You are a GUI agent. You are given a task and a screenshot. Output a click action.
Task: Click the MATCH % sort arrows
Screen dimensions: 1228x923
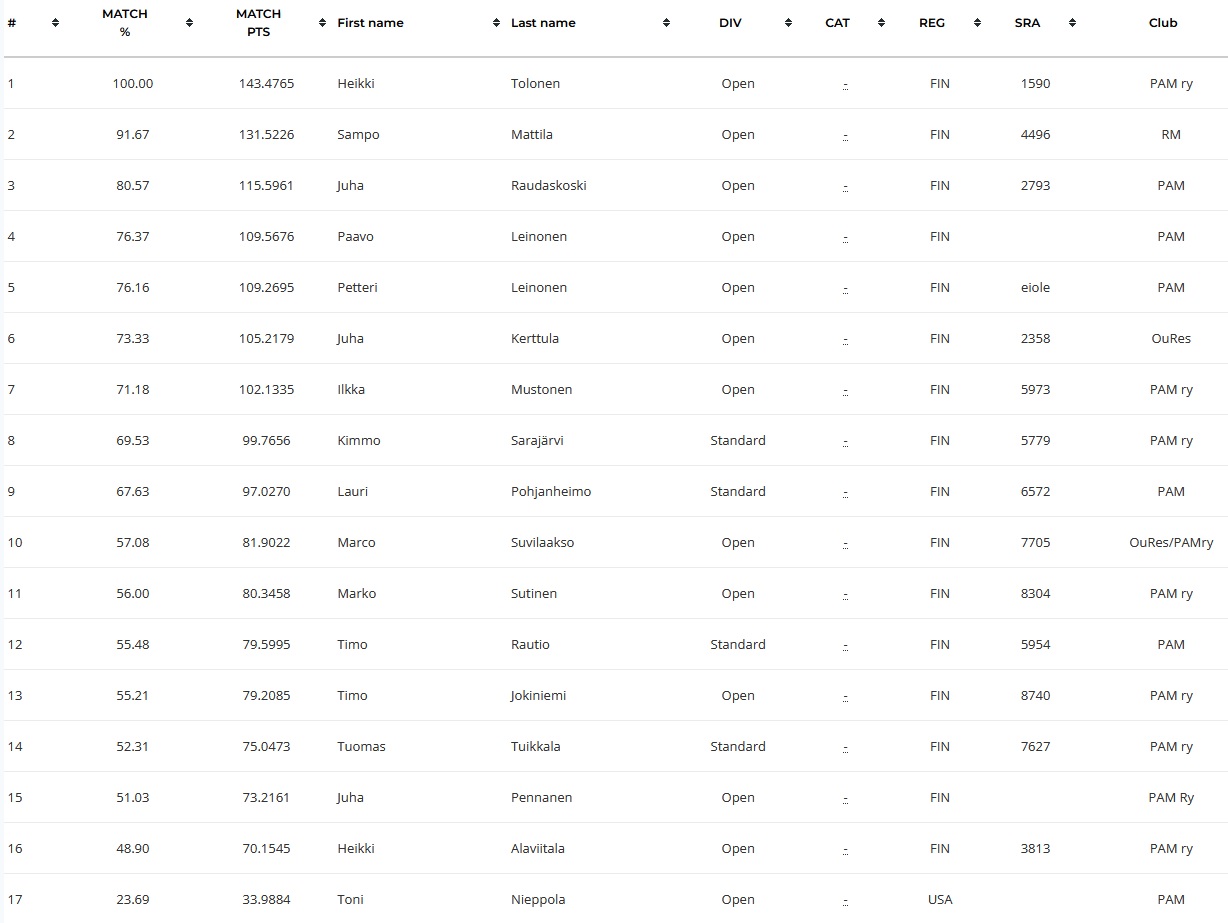coord(189,23)
